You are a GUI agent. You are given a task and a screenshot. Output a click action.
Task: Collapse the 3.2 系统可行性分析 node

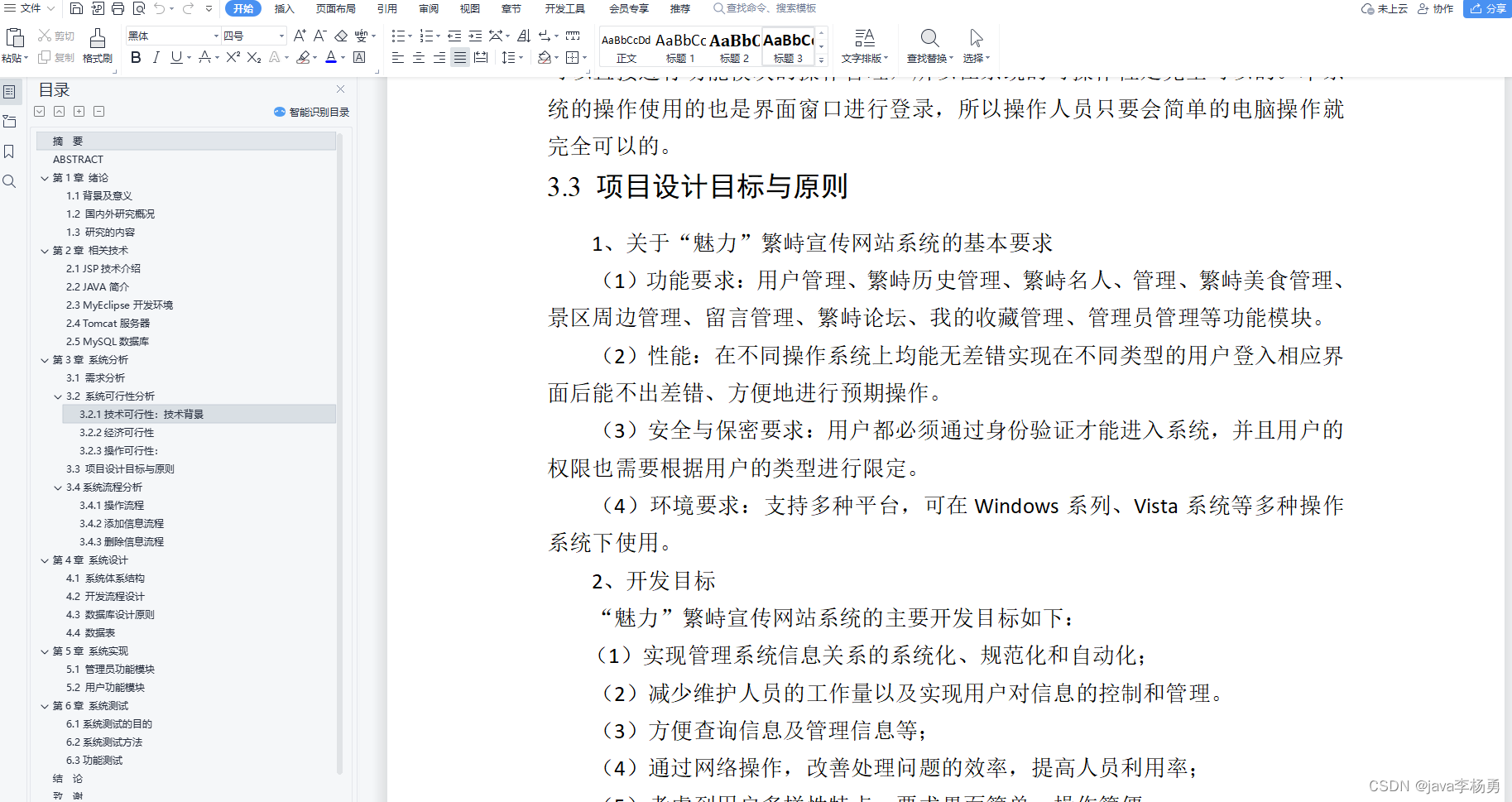click(58, 396)
